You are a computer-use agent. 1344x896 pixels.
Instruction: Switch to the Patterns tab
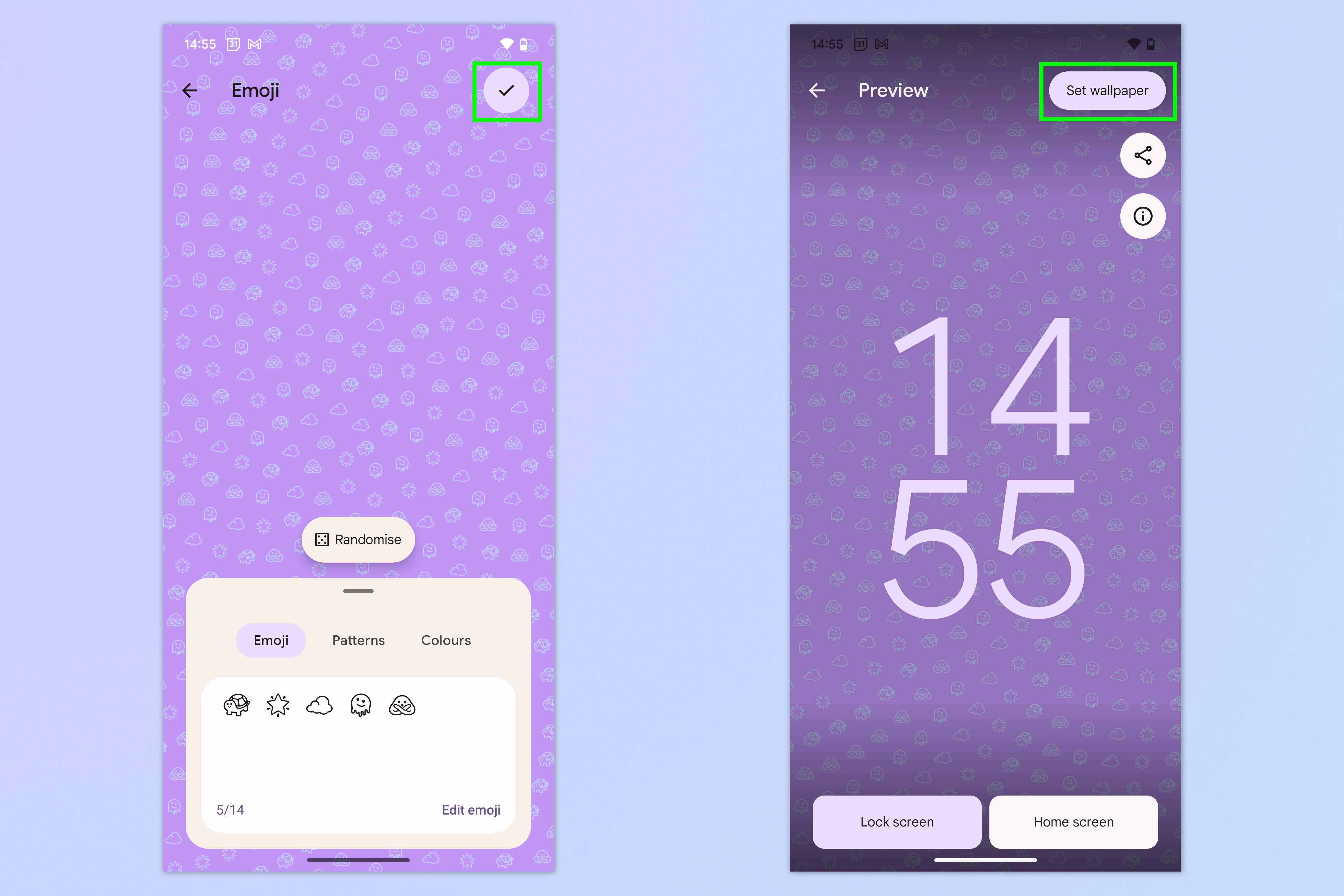(x=358, y=639)
